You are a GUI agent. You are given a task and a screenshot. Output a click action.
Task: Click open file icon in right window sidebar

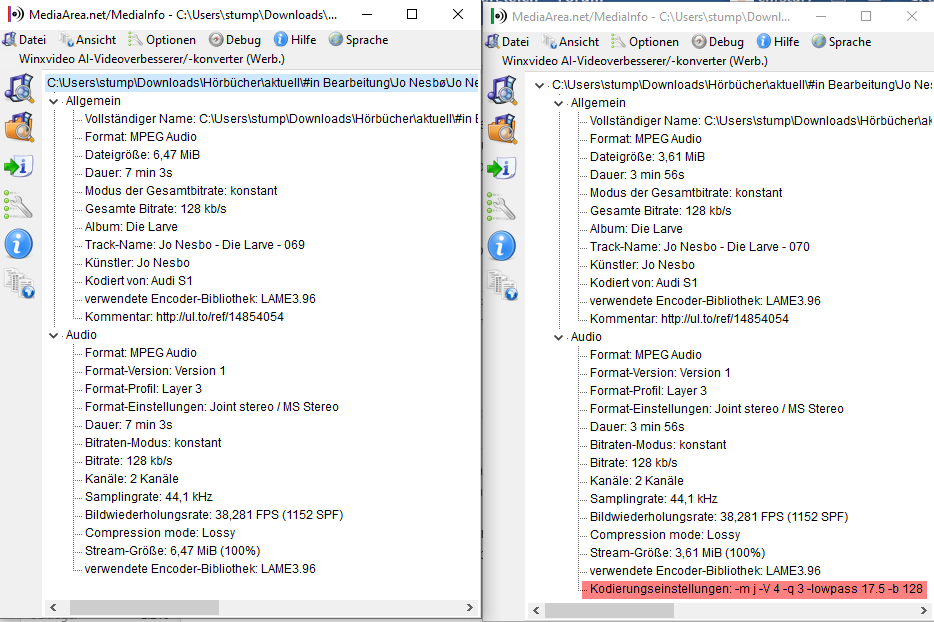tap(503, 90)
